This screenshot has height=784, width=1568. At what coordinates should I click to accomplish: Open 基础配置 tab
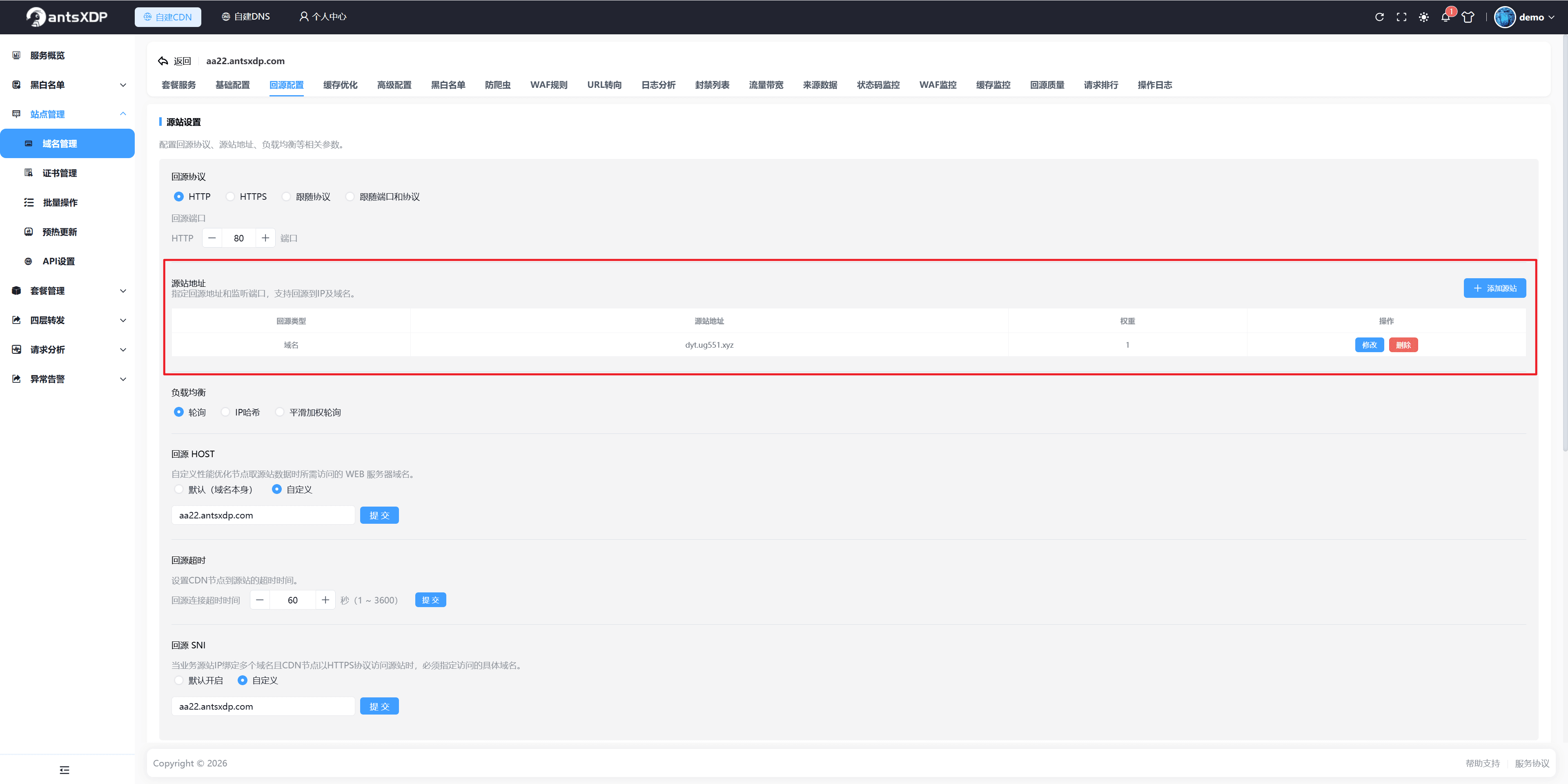coord(232,85)
